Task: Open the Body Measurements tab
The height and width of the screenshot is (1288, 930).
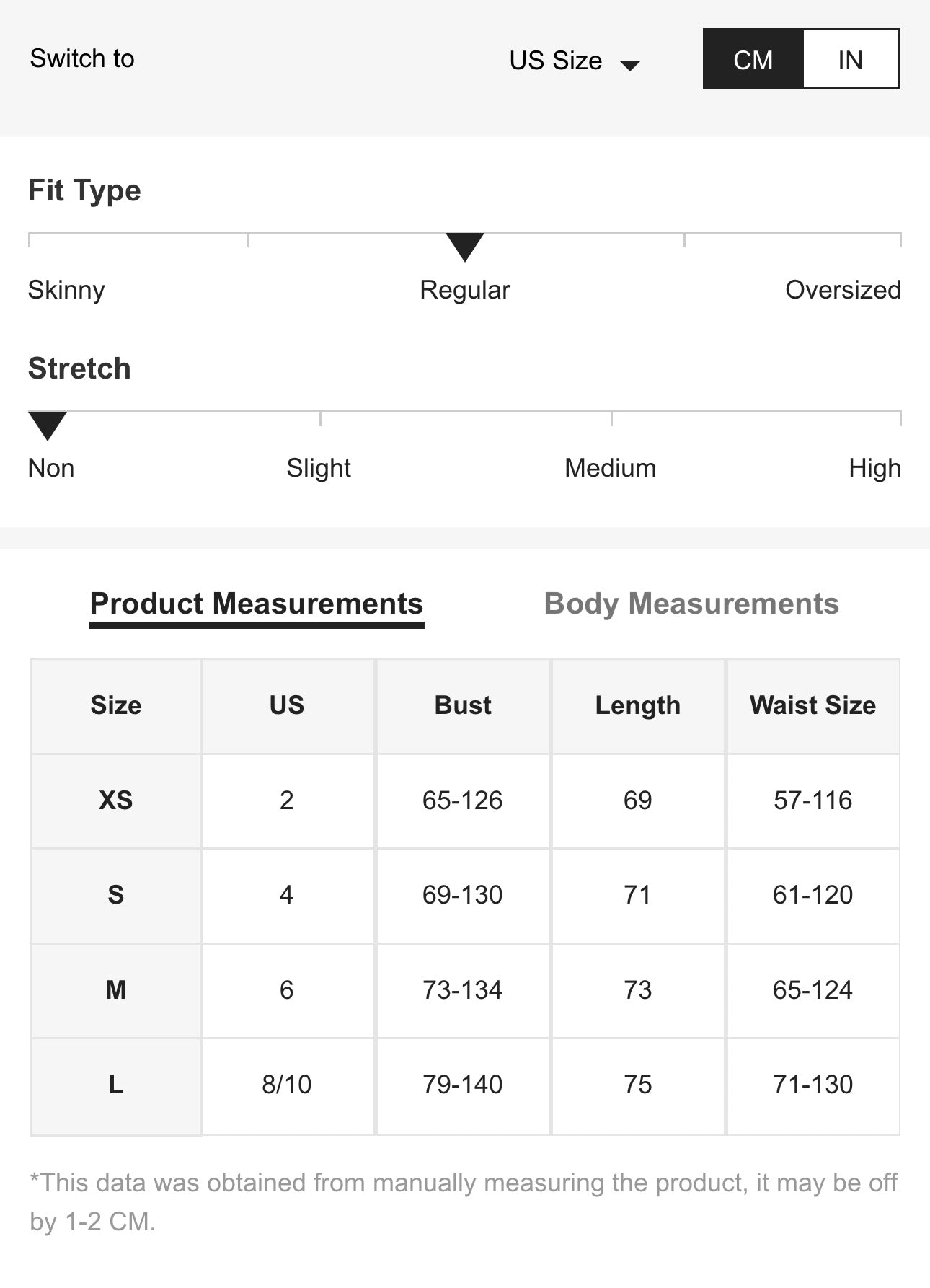Action: (691, 604)
